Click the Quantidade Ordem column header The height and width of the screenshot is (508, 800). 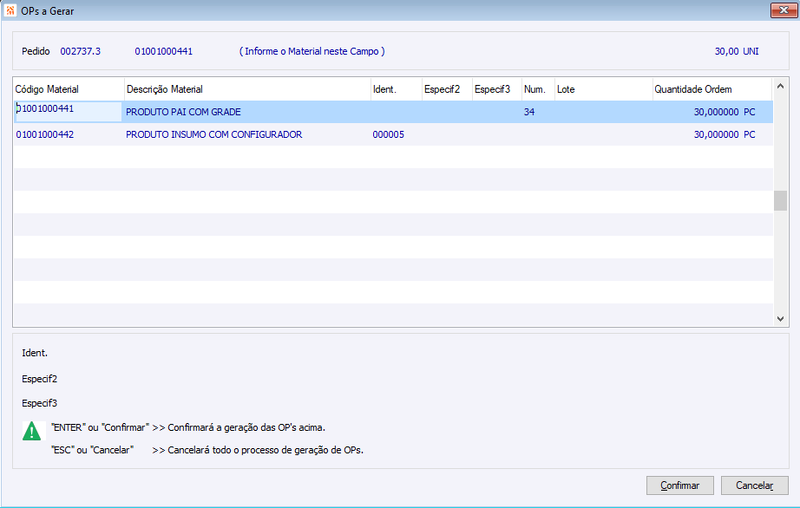pos(712,89)
